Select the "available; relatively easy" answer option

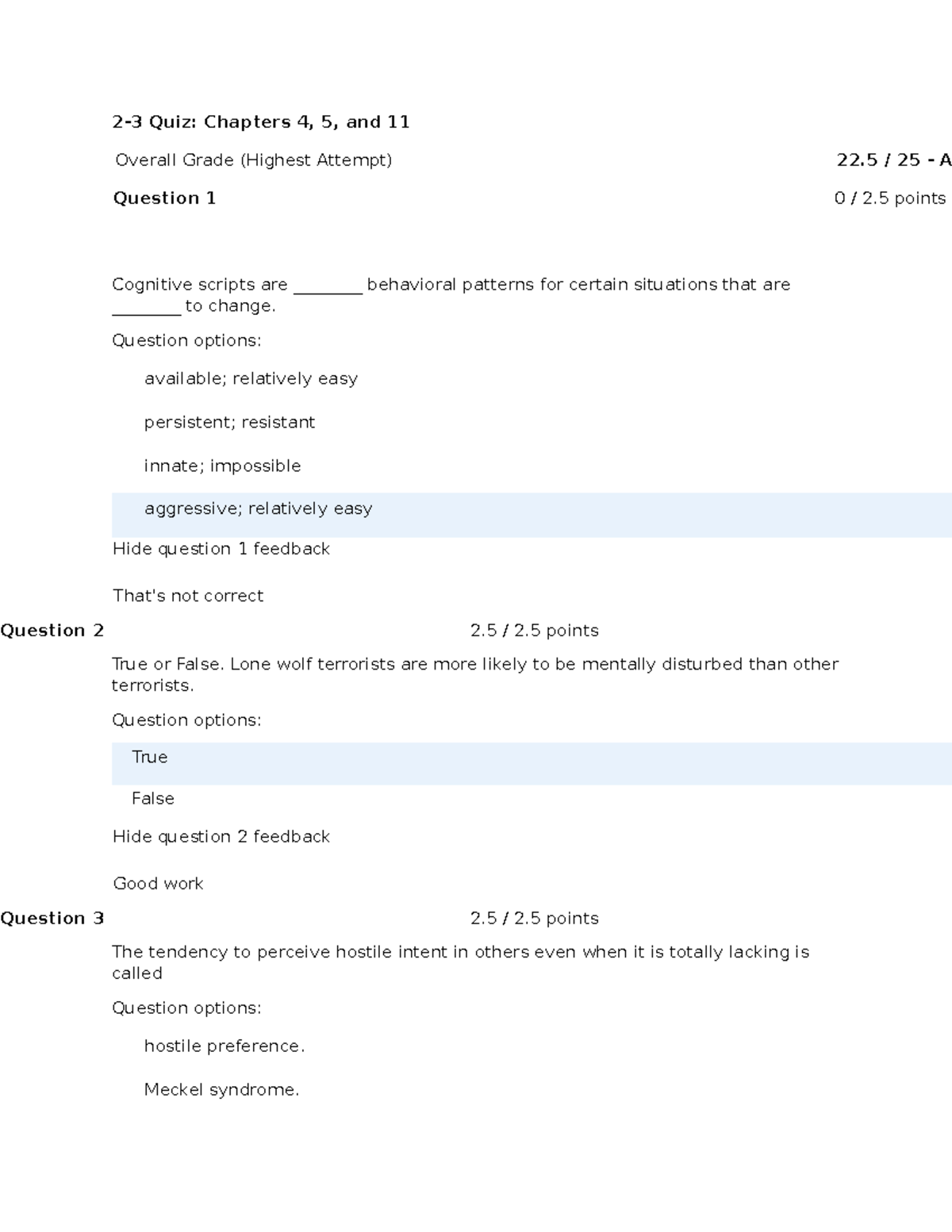[251, 379]
